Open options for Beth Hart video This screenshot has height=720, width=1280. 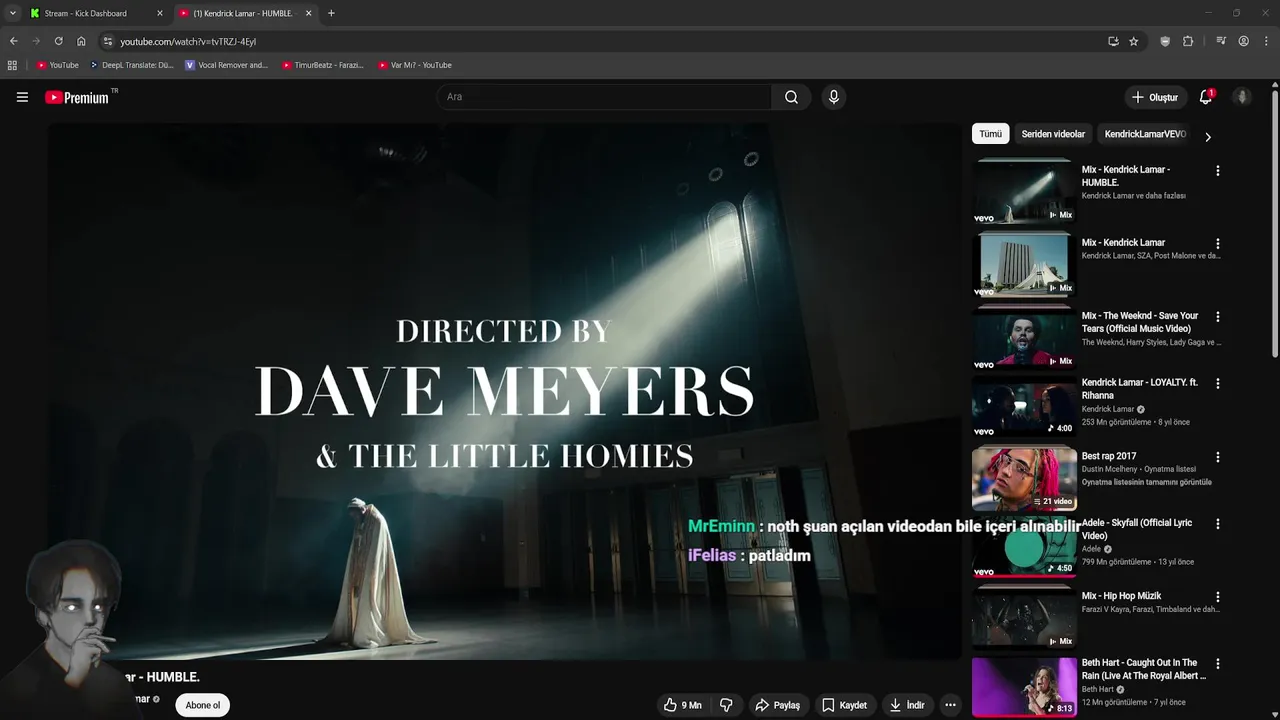pos(1217,664)
